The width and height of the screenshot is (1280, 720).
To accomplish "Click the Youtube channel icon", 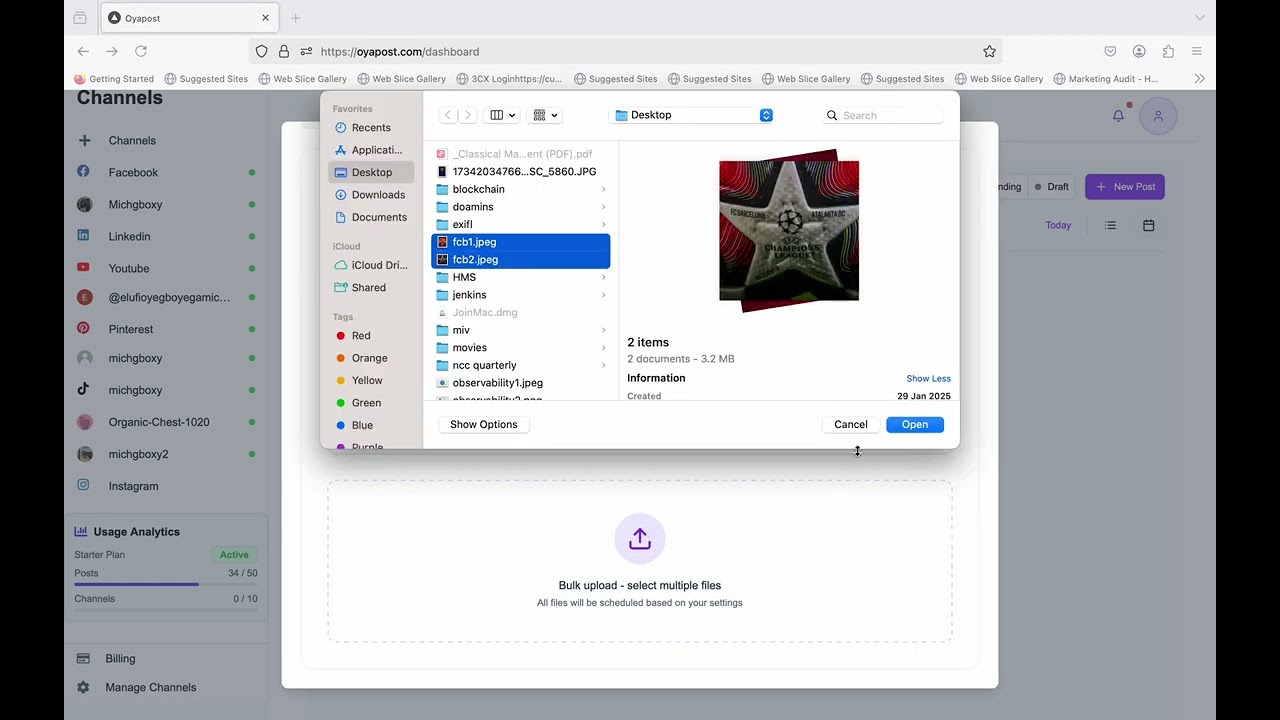I will click(x=84, y=267).
